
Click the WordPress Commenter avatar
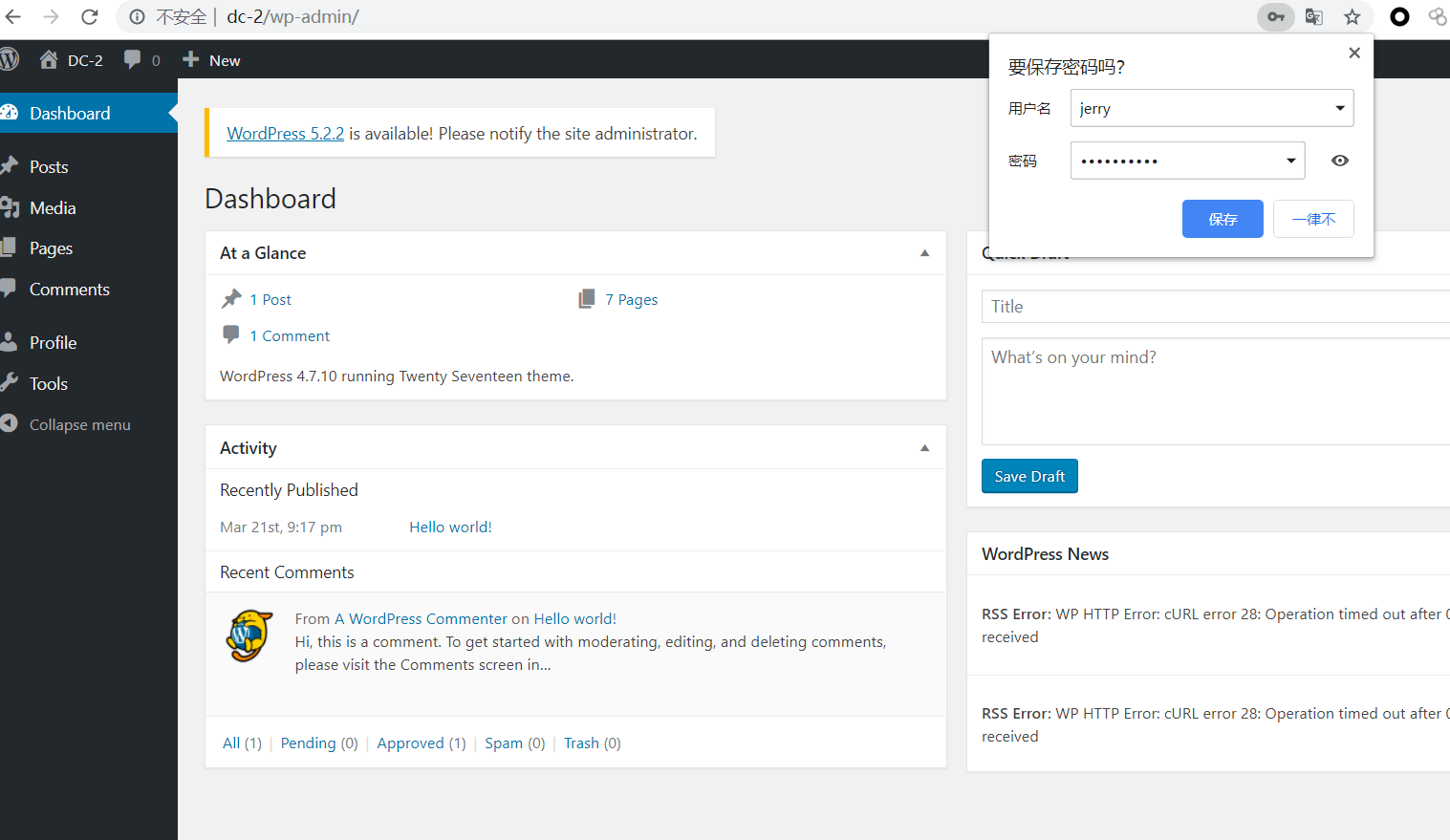pyautogui.click(x=249, y=635)
